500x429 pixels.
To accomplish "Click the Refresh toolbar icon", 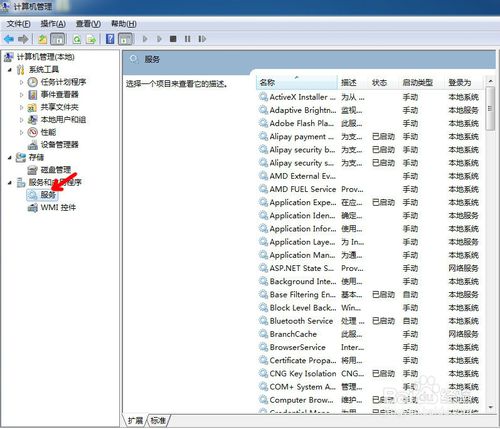I will (x=77, y=39).
